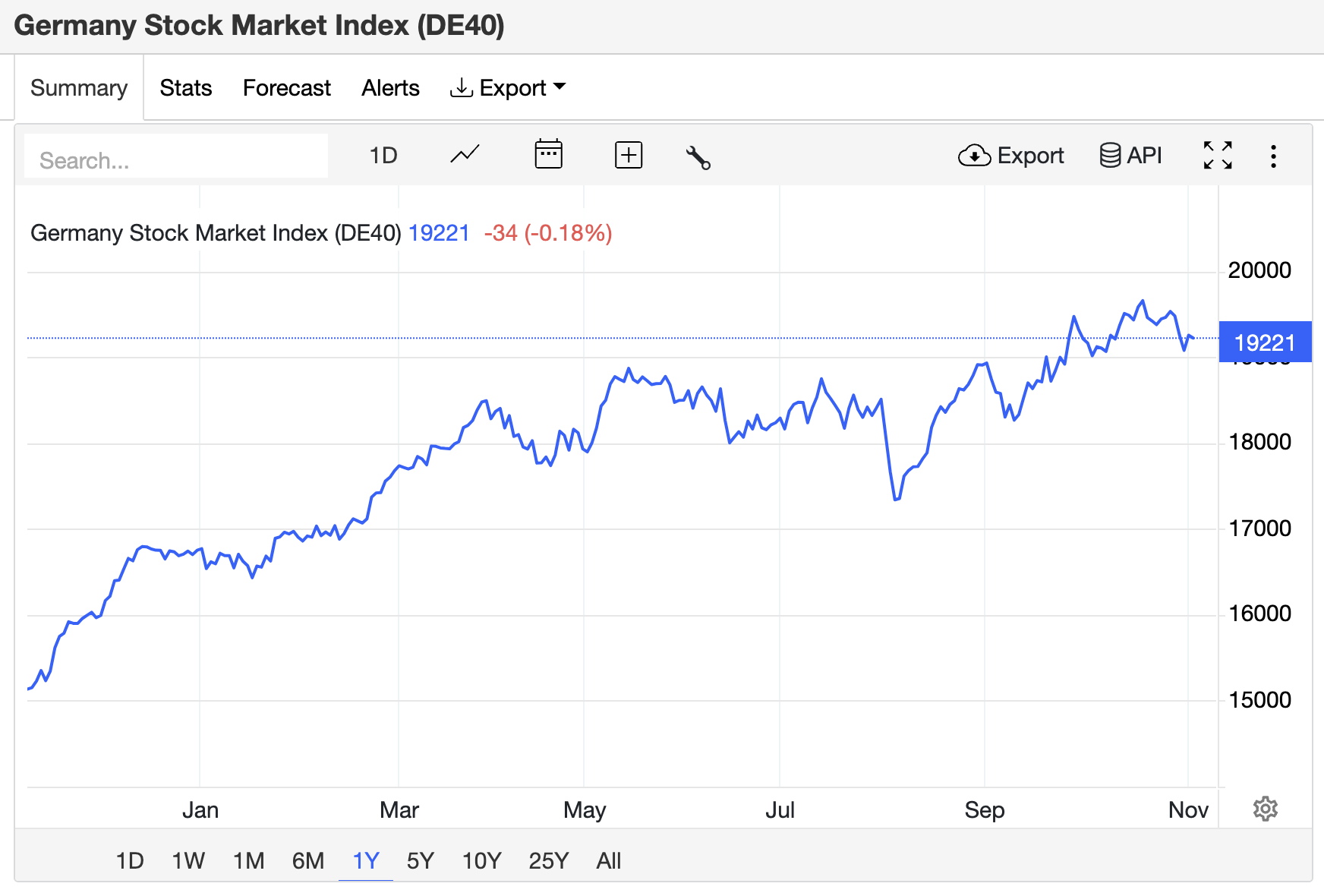Click the May x-axis label

(585, 810)
